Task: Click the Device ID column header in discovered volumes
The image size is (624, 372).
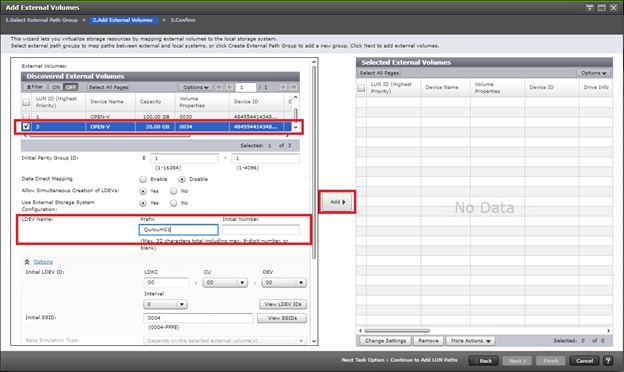Action: pyautogui.click(x=257, y=102)
